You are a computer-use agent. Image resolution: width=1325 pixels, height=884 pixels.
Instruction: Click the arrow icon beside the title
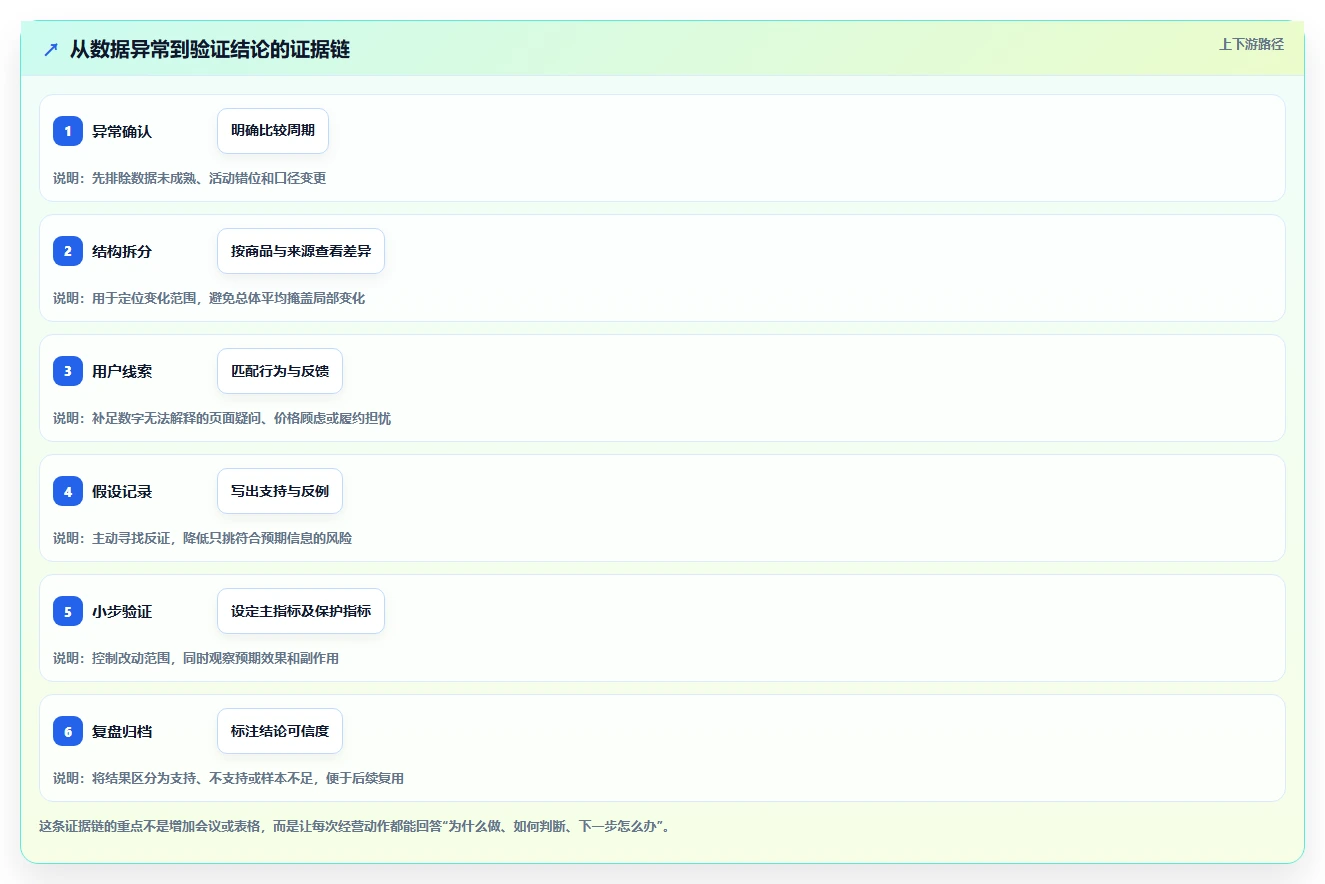[51, 49]
